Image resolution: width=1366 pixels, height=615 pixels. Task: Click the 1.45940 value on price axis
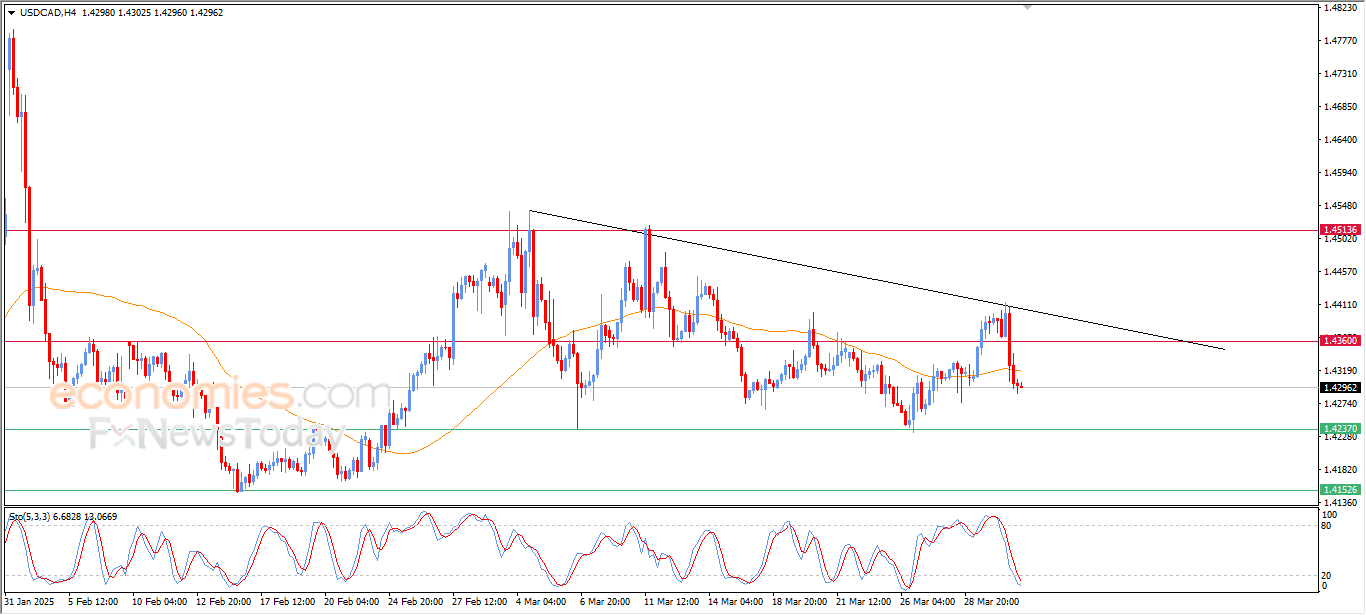[1340, 173]
